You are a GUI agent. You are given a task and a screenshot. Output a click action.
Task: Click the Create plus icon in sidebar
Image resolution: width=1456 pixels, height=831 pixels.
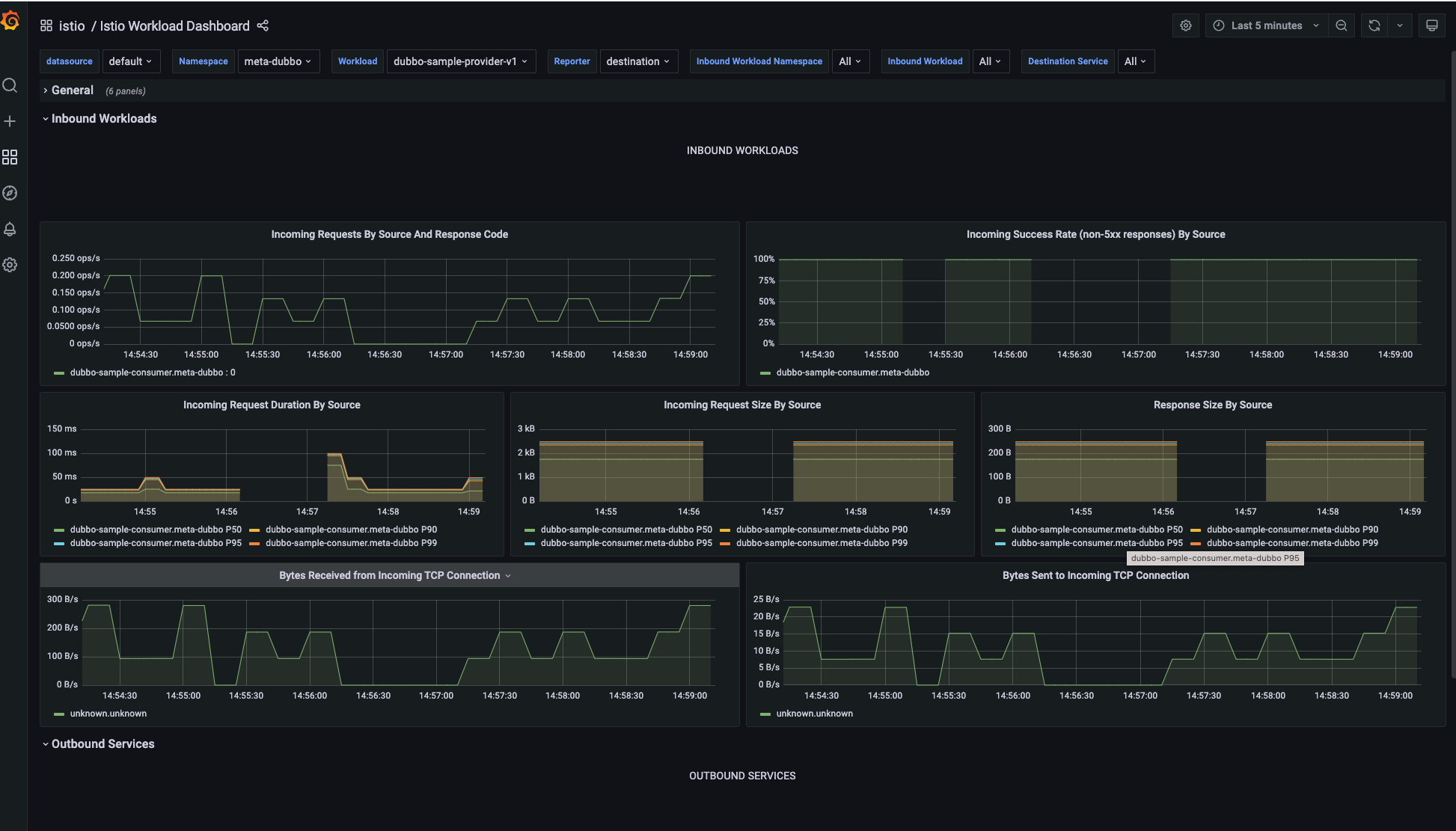[10, 121]
